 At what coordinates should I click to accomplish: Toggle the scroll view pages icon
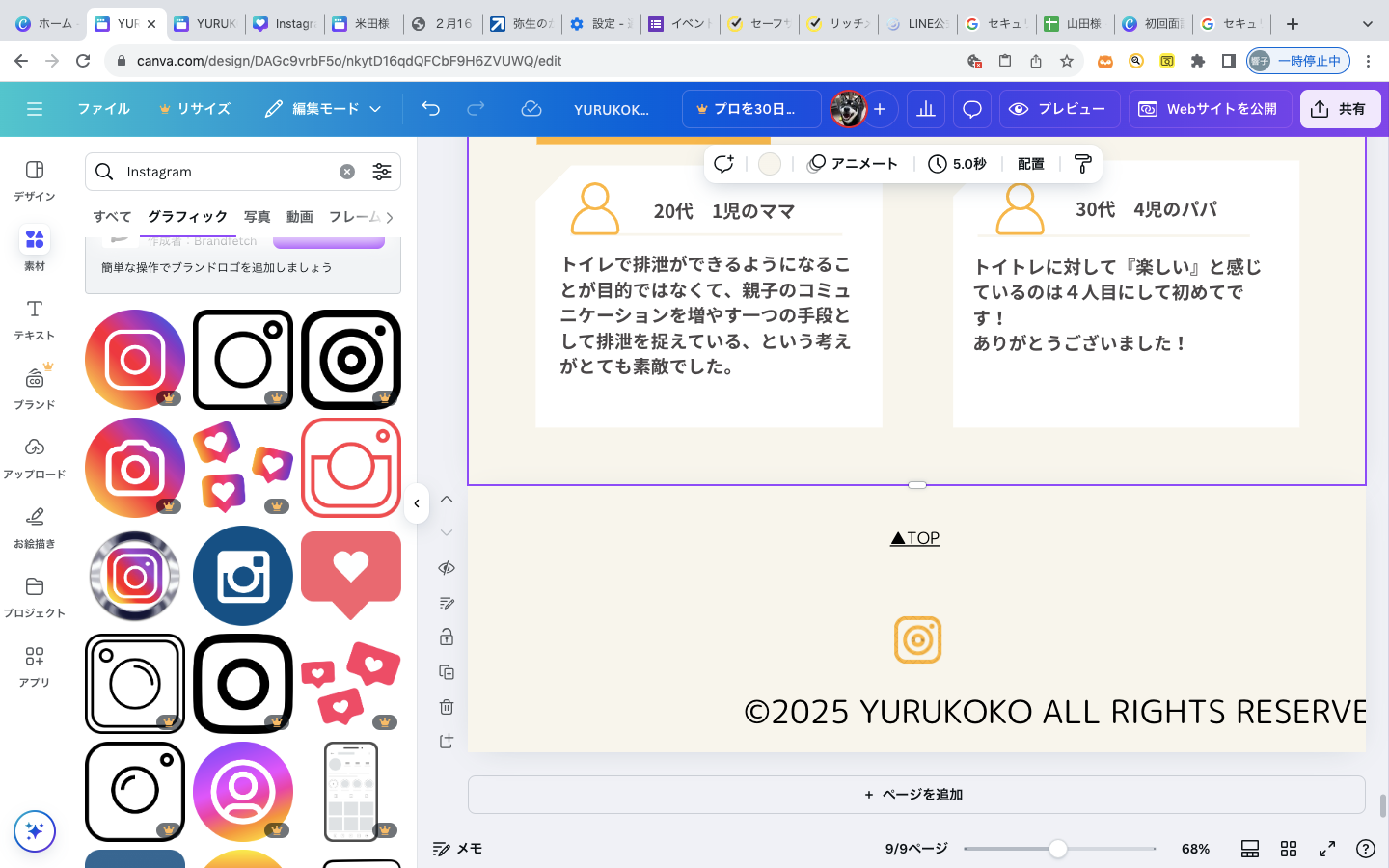point(1250,849)
